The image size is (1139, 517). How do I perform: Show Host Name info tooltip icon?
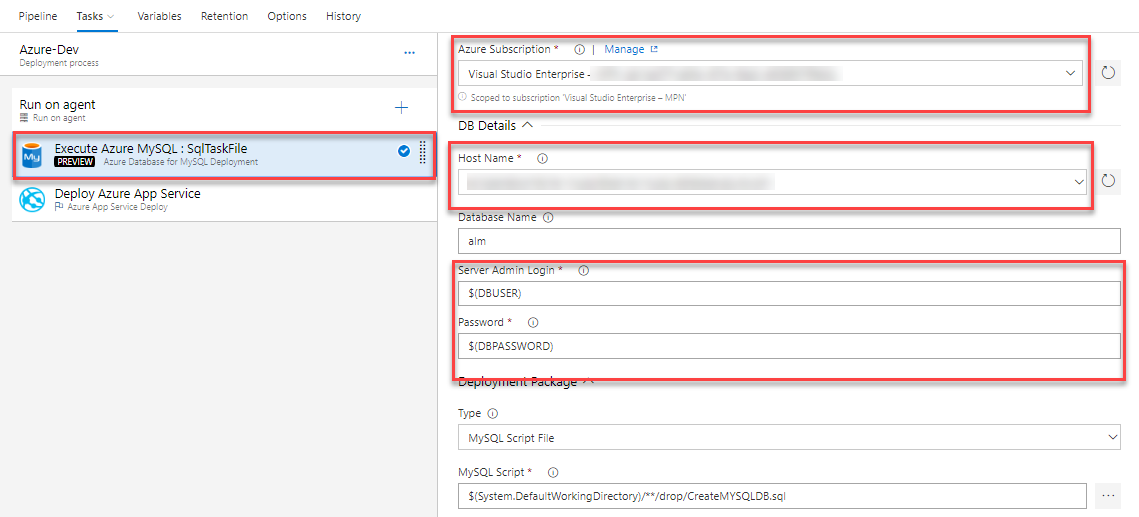point(543,158)
